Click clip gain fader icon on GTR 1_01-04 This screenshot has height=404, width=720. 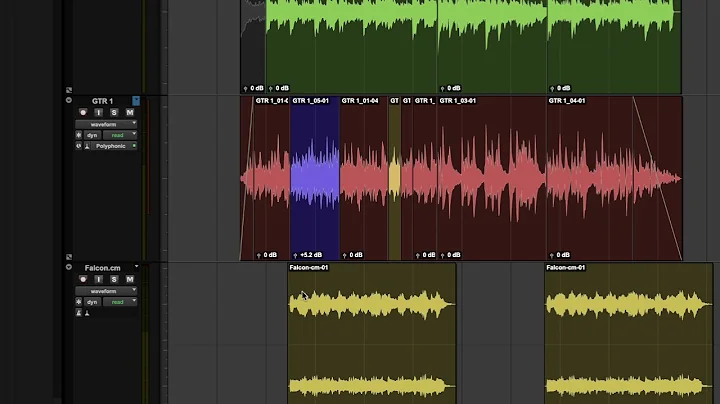(345, 255)
